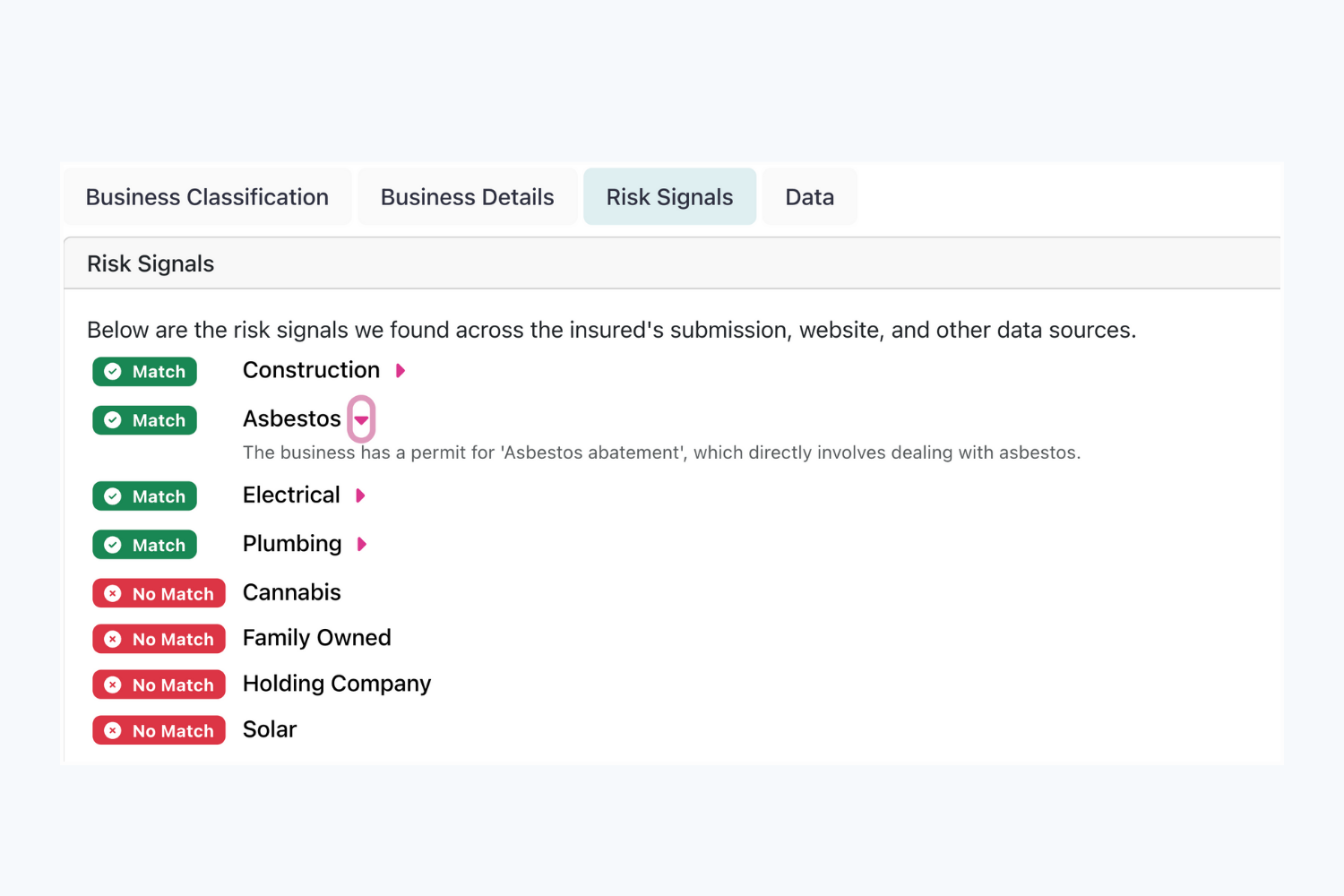Expand the Construction risk signal arrow
The height and width of the screenshot is (896, 1344).
pos(401,371)
